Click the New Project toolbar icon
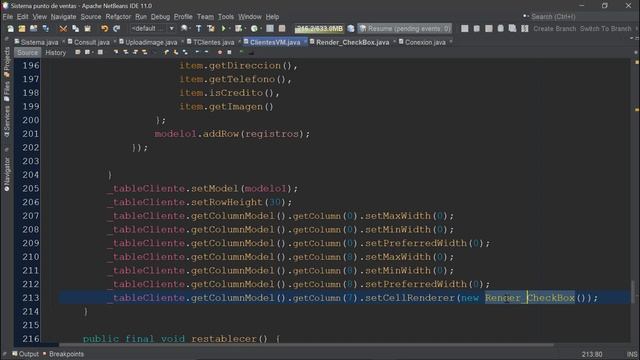This screenshot has height=360, width=640. 22,29
